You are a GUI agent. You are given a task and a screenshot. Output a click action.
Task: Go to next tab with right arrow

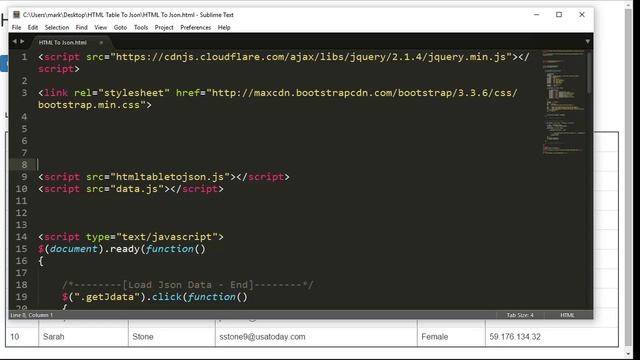click(22, 41)
